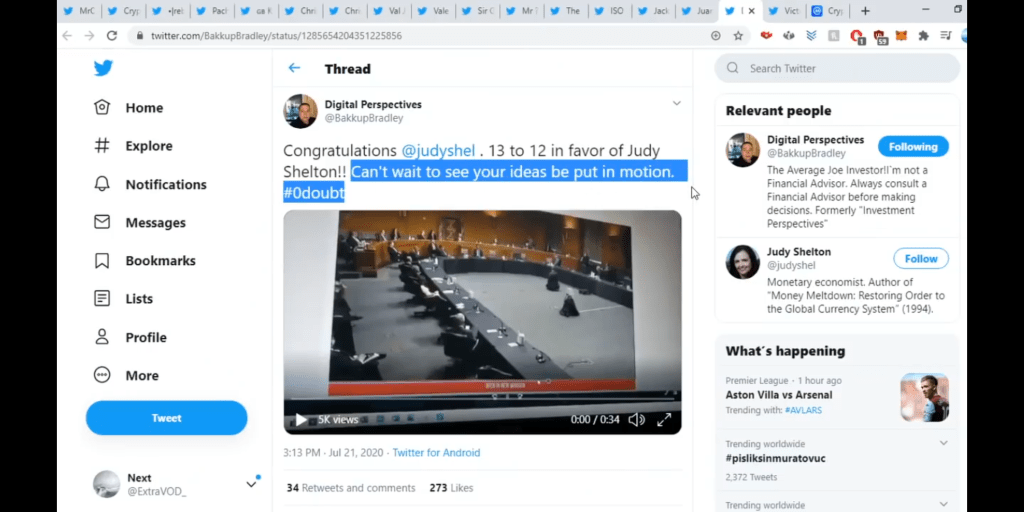This screenshot has height=512, width=1024.
Task: Open Messages envelope in sidebar
Action: point(140,223)
